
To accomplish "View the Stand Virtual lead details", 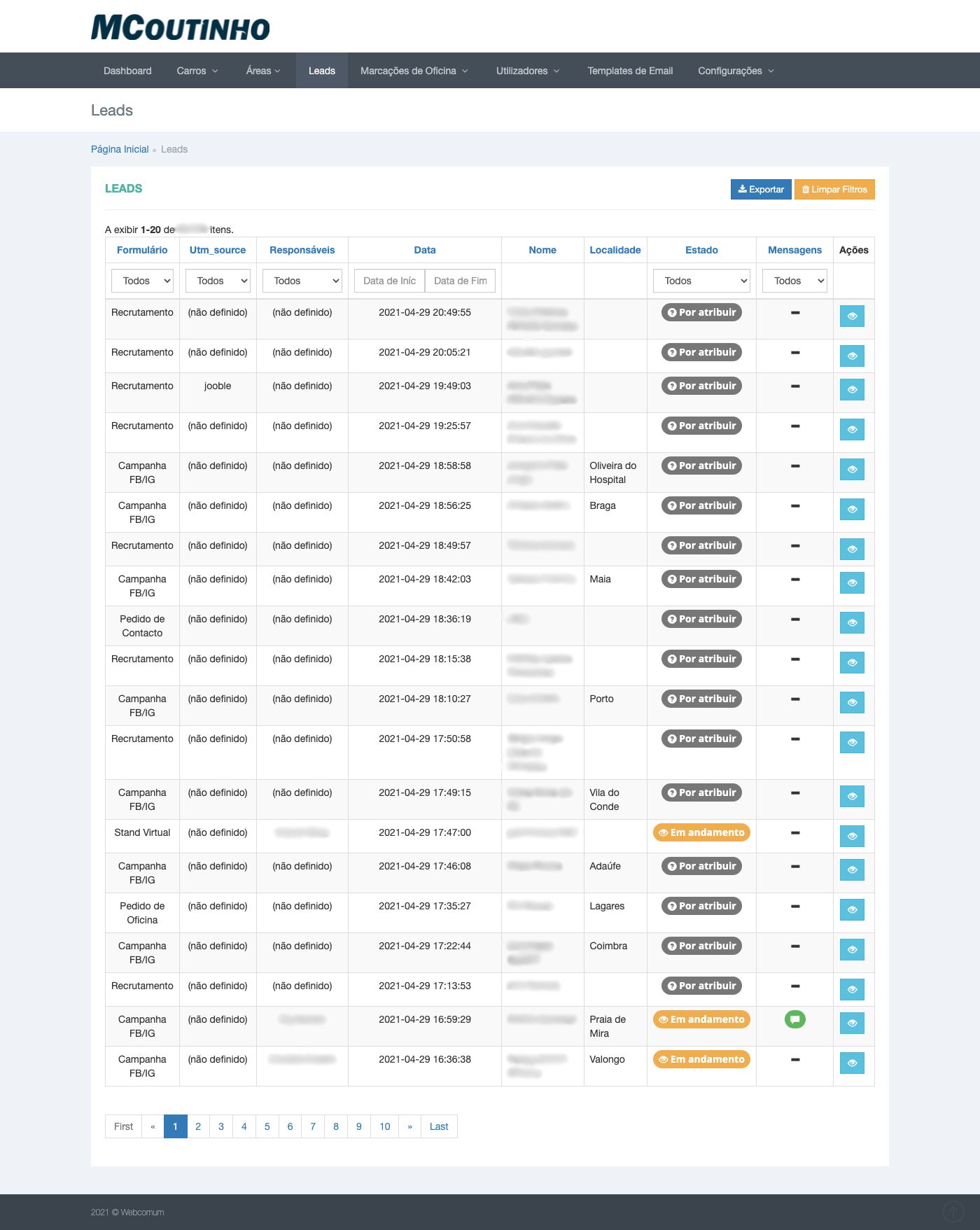I will 852,836.
